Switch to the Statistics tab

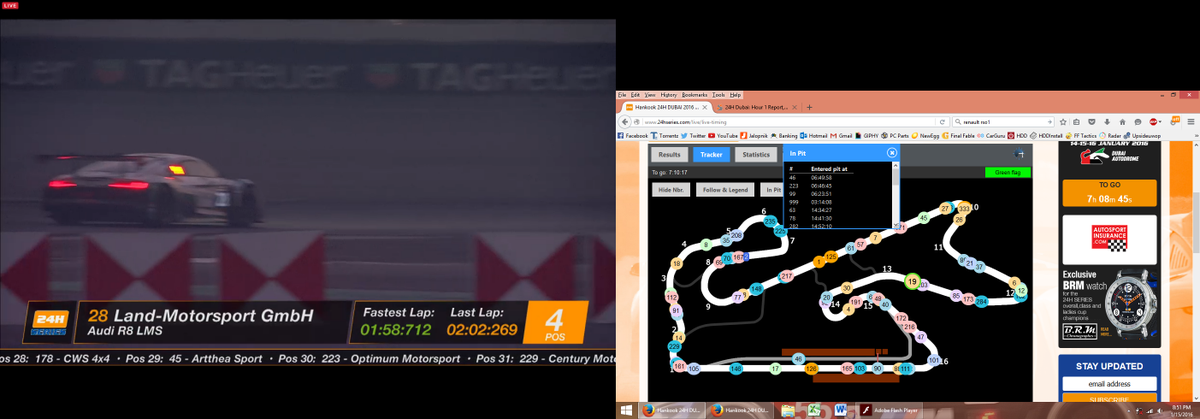756,154
